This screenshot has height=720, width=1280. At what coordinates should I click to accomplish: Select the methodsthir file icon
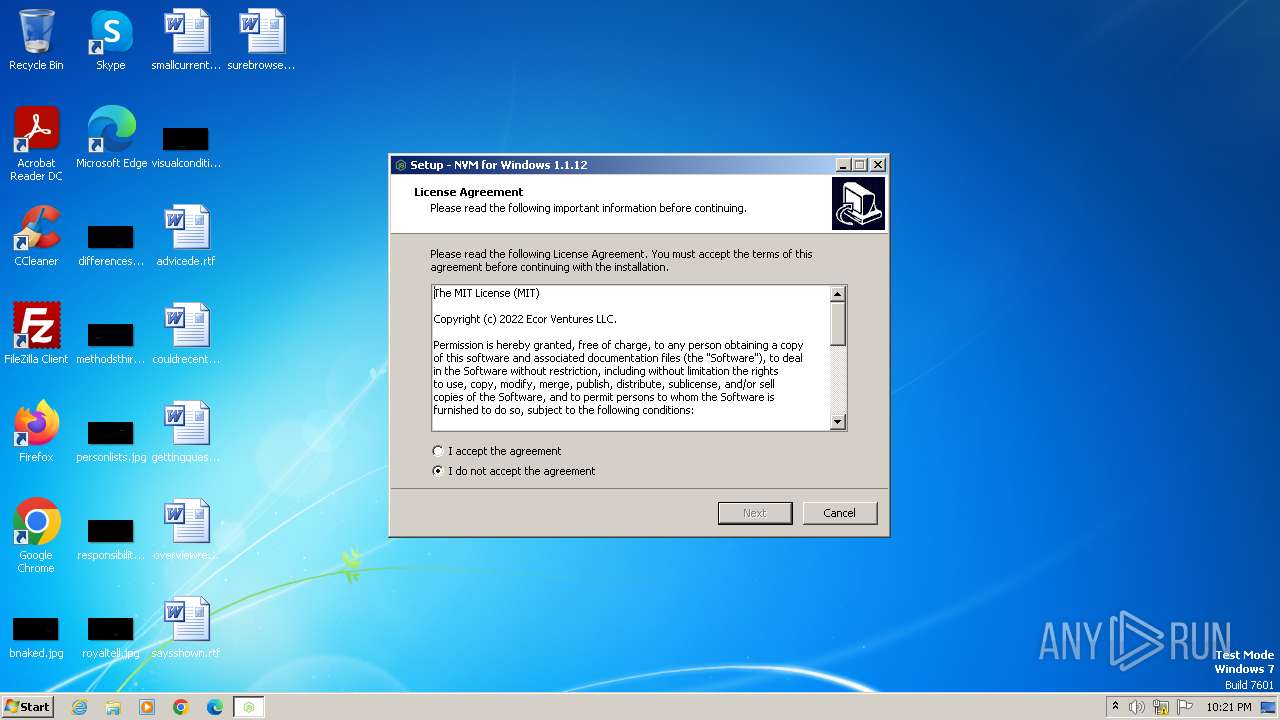(111, 342)
